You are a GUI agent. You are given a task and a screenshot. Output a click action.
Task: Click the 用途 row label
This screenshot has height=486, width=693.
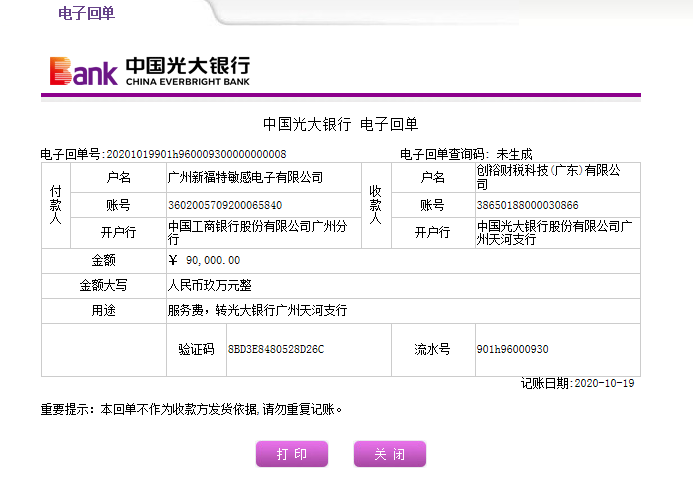pyautogui.click(x=103, y=310)
